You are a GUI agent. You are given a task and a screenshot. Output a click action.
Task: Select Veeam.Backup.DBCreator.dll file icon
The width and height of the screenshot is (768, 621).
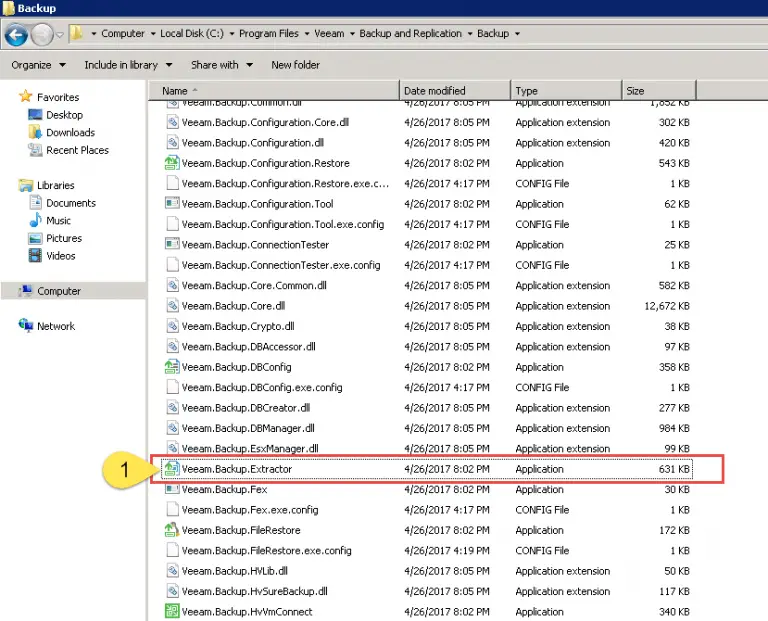tap(172, 407)
